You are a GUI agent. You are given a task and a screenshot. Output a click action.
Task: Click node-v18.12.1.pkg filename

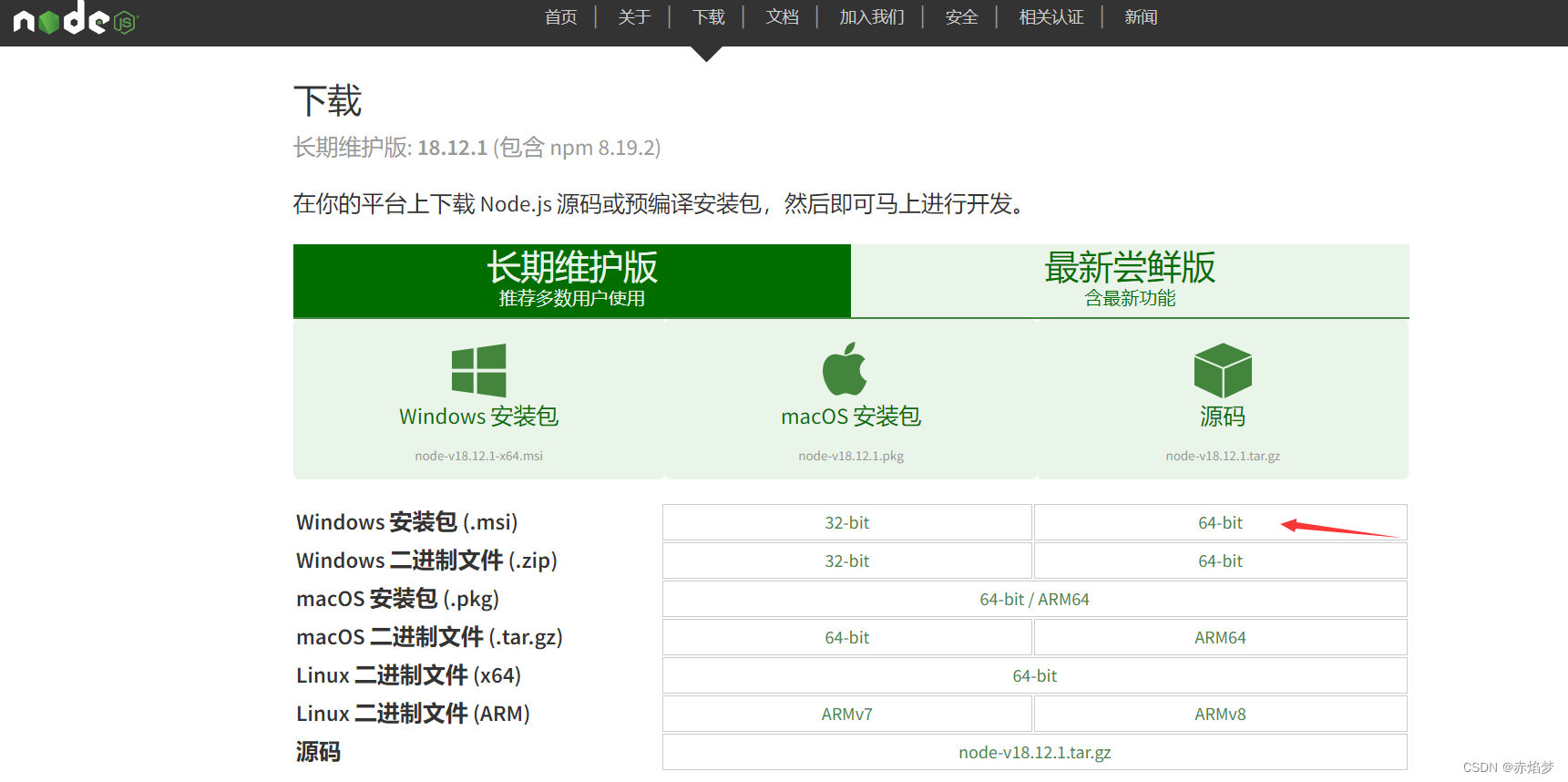pos(851,456)
